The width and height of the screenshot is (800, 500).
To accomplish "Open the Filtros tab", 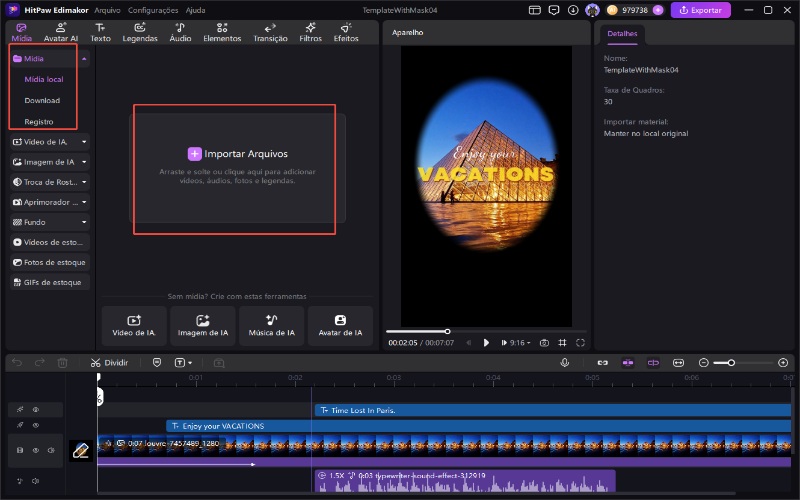I will tap(310, 33).
